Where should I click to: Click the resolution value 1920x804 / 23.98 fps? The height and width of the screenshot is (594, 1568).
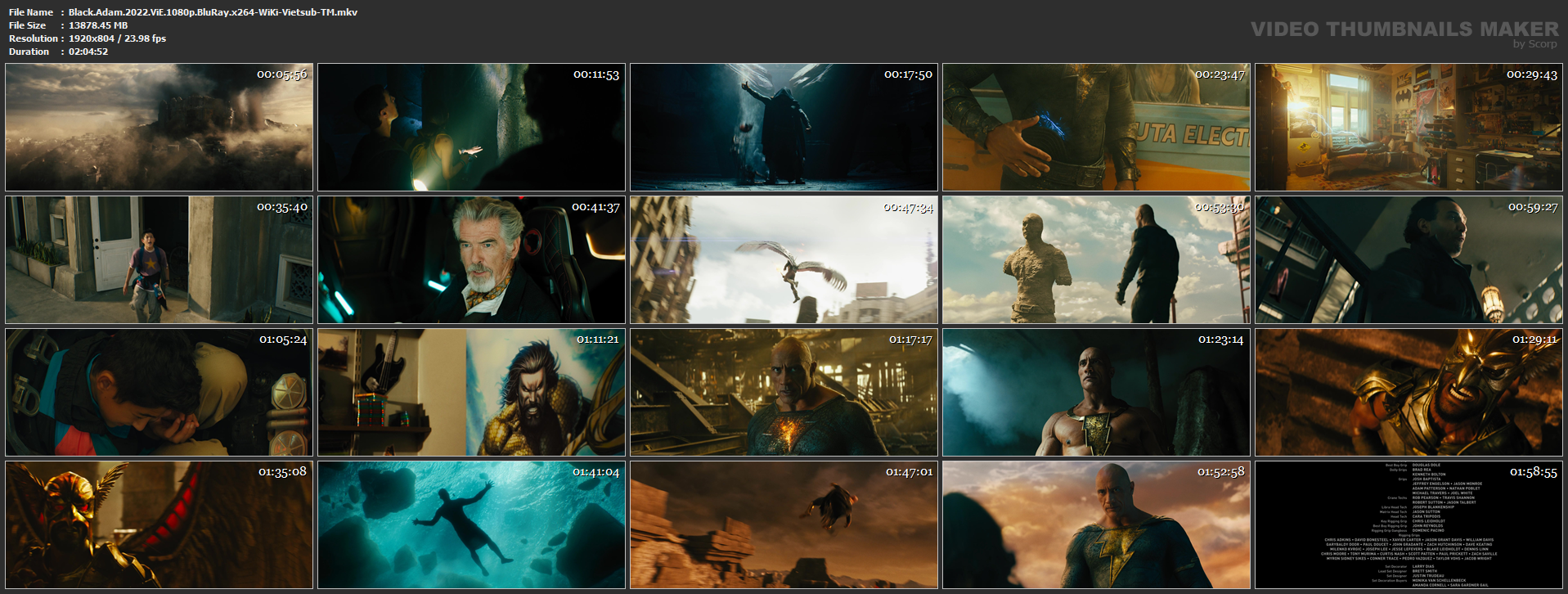117,38
